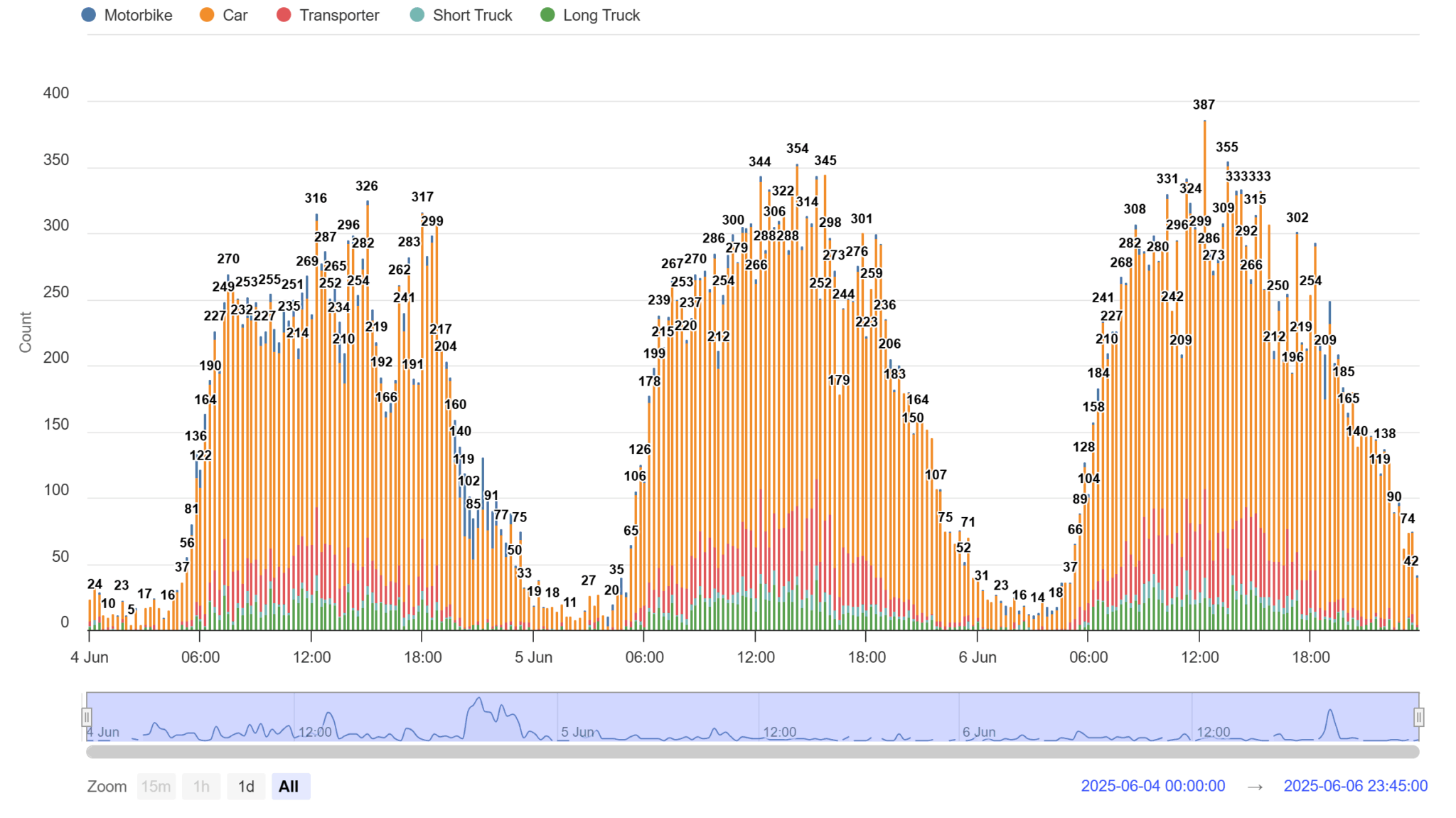The height and width of the screenshot is (818, 1456).
Task: Click the blue Motorbike legend dot
Action: (89, 15)
